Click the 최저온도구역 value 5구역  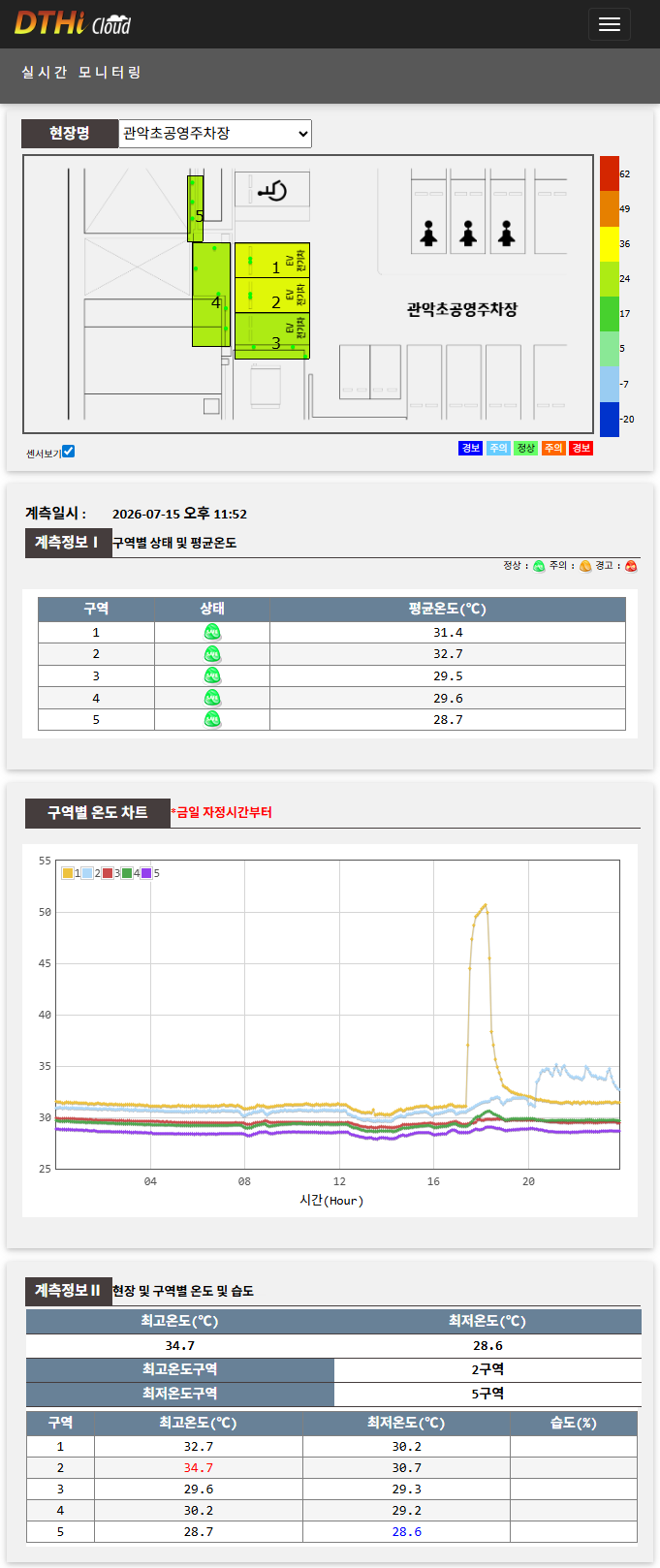click(487, 1394)
